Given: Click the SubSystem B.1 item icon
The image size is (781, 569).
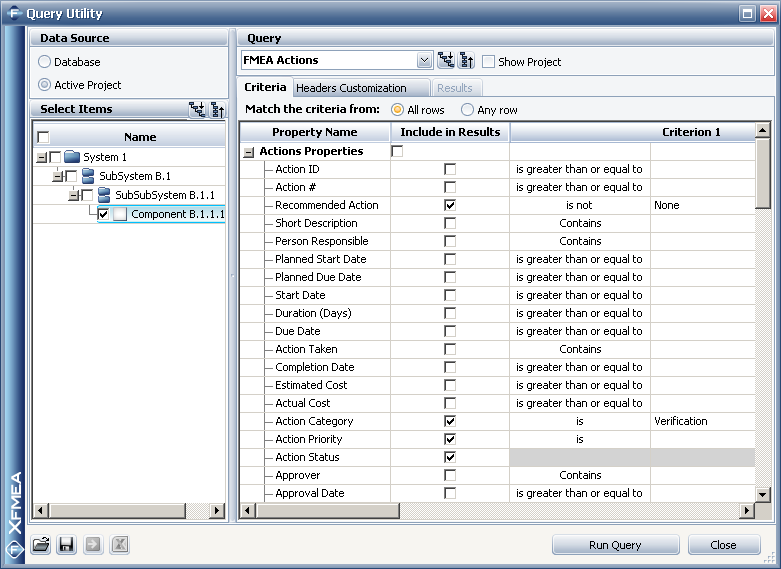Looking at the screenshot, I should (88, 176).
